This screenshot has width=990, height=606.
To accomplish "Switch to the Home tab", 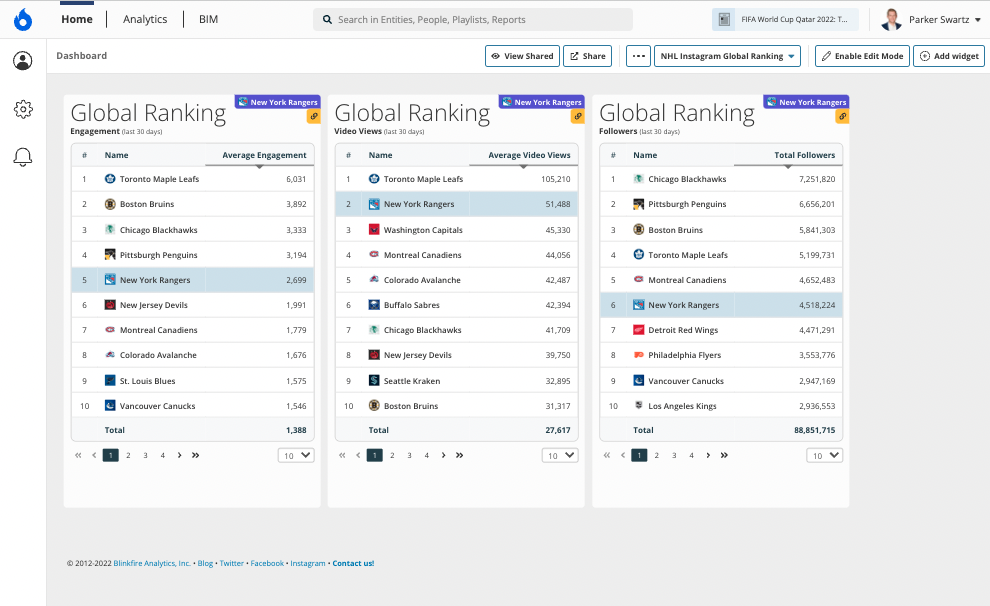I will pos(77,20).
